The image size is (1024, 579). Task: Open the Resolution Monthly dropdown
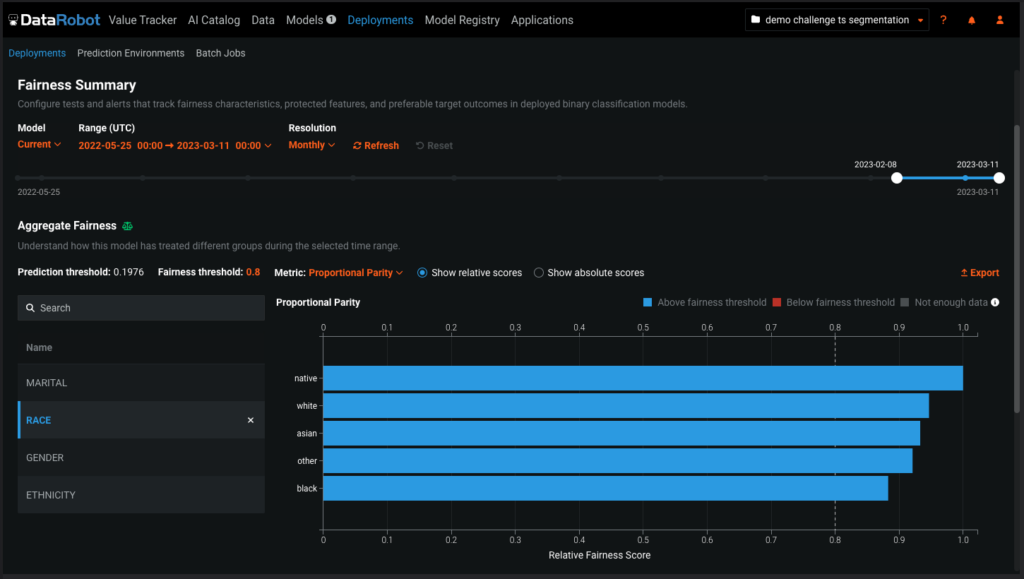pos(312,145)
